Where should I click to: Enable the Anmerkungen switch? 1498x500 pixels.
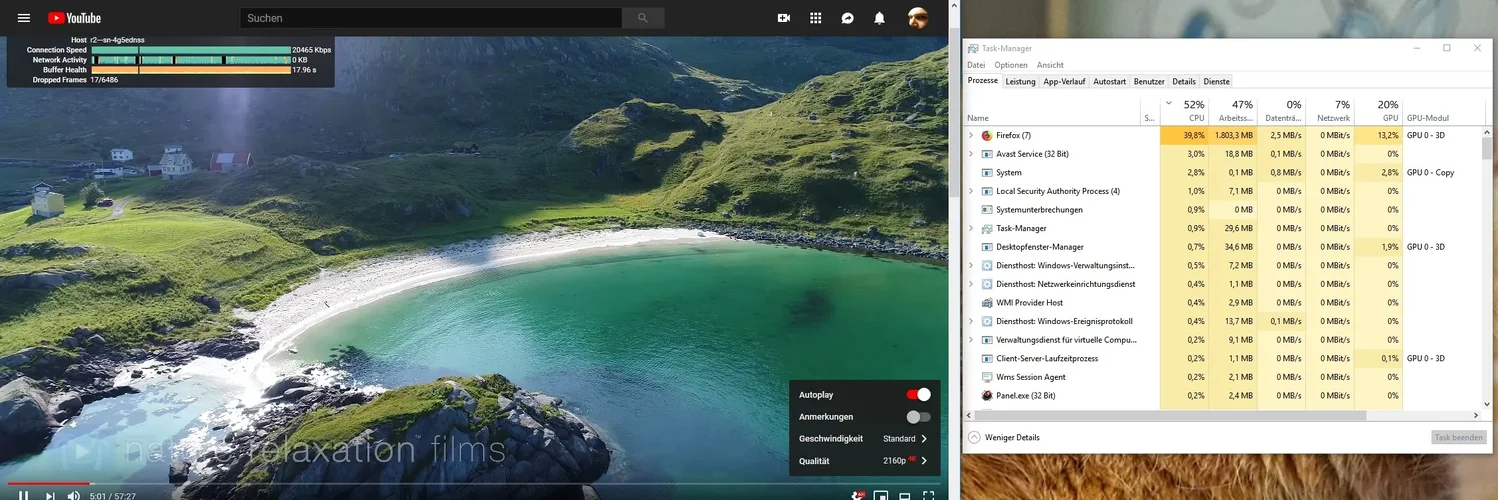[918, 417]
